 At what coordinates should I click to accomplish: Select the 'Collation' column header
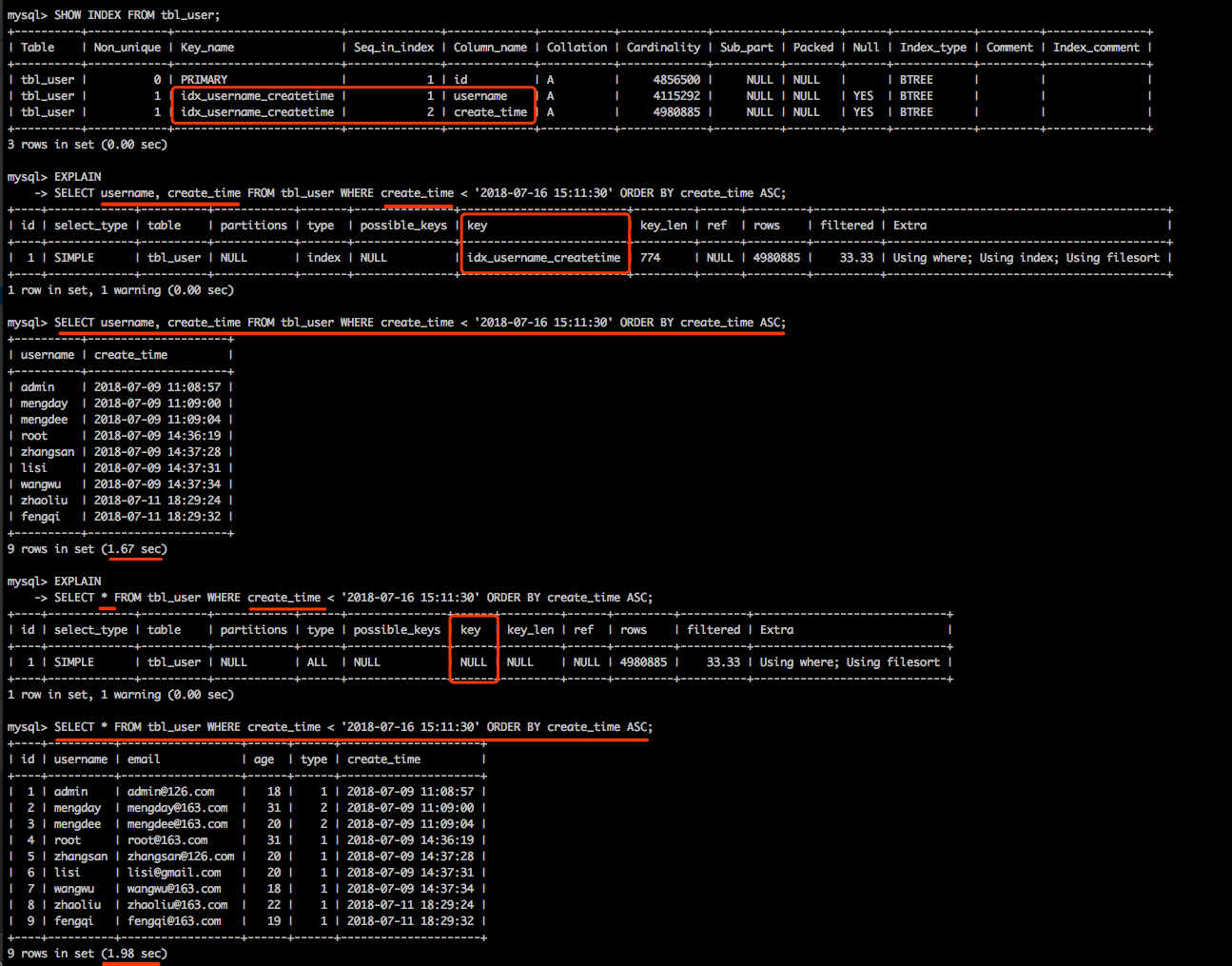coord(577,48)
